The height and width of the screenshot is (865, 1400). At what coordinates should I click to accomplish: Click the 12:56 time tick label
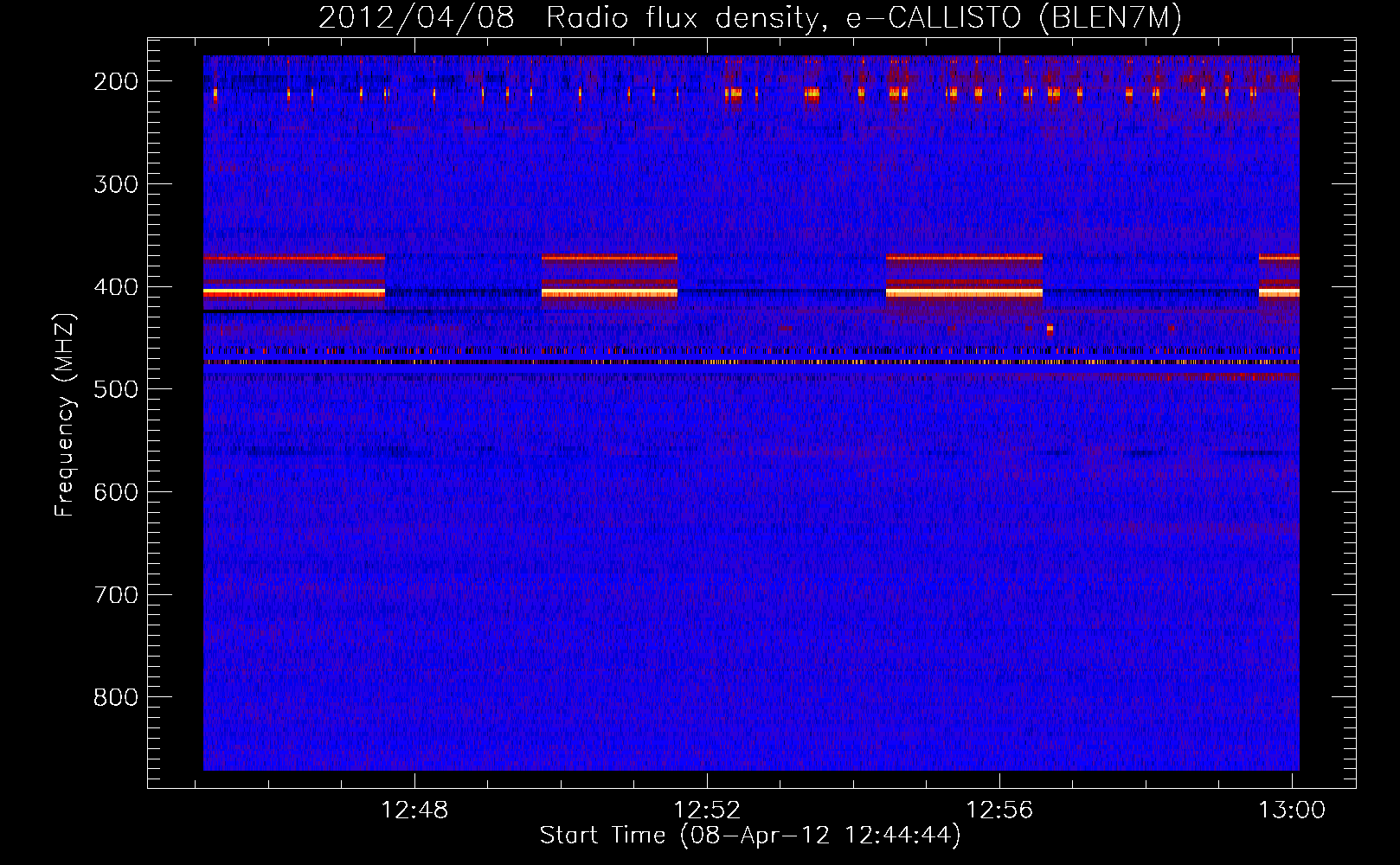pos(999,811)
